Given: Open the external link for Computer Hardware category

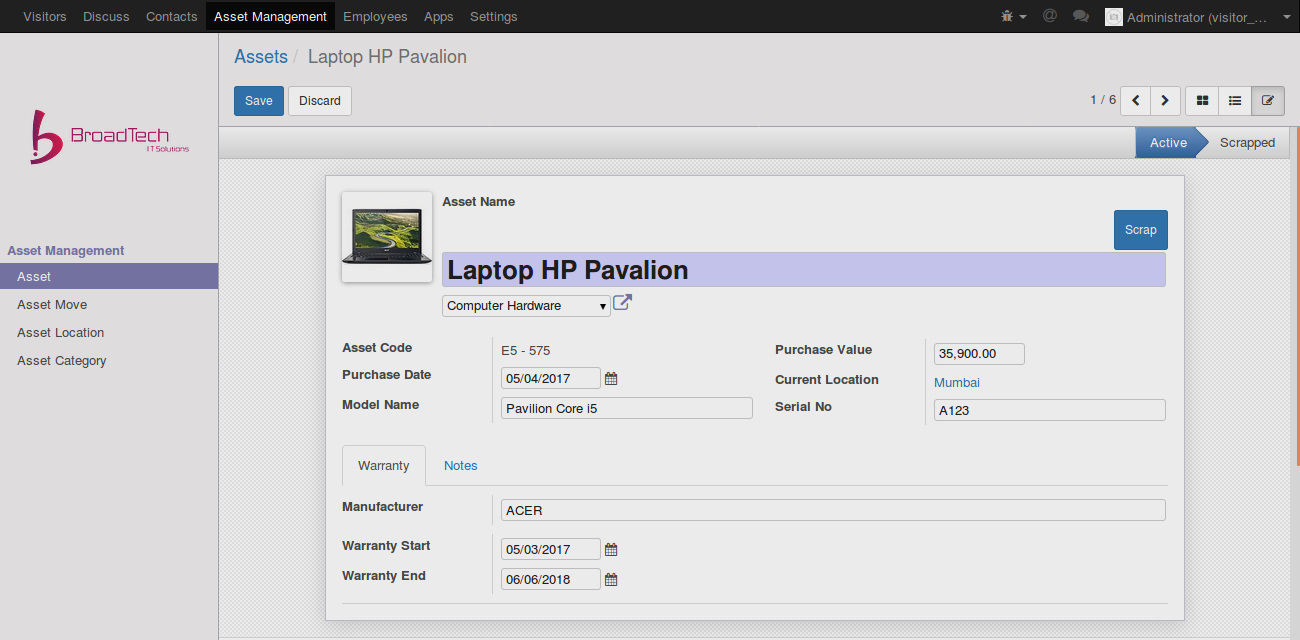Looking at the screenshot, I should pos(622,303).
